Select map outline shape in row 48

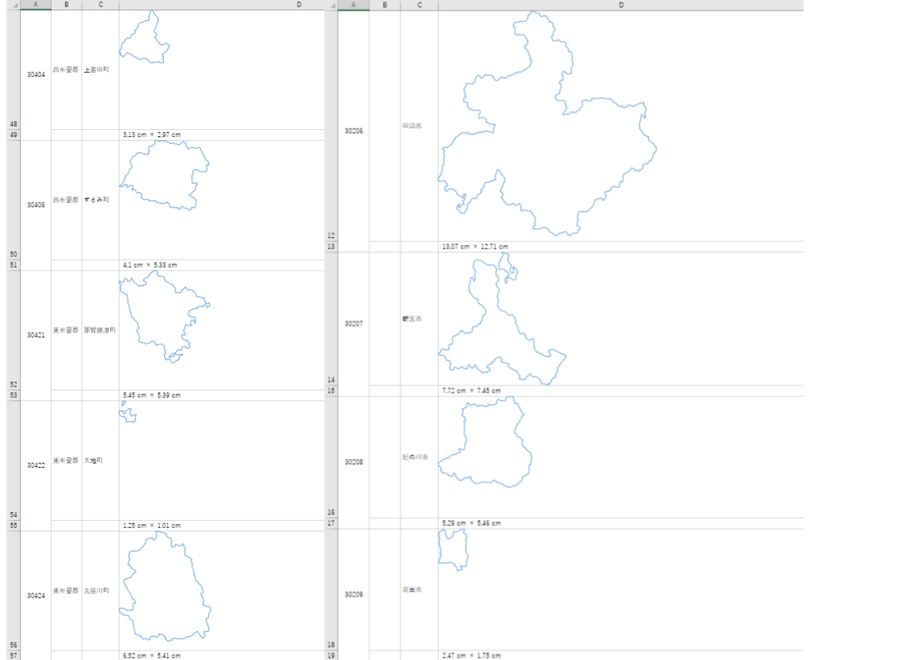[x=144, y=39]
